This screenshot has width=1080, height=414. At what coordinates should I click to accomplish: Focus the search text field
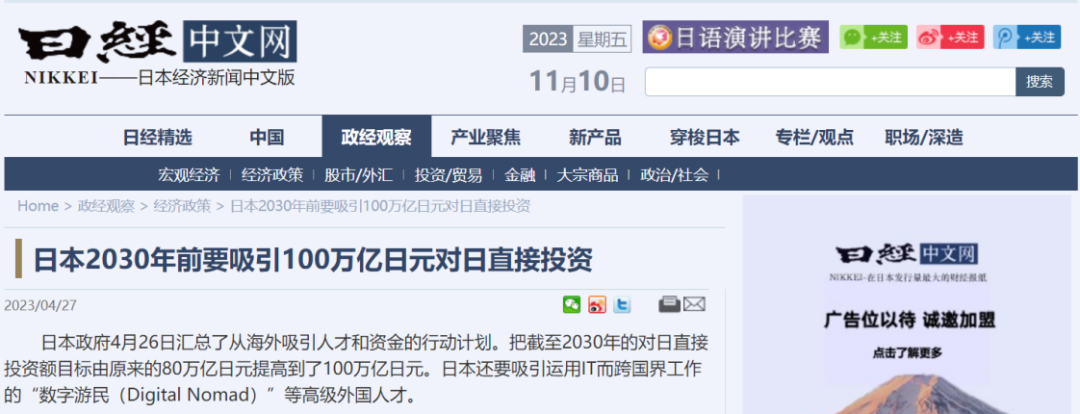[830, 82]
